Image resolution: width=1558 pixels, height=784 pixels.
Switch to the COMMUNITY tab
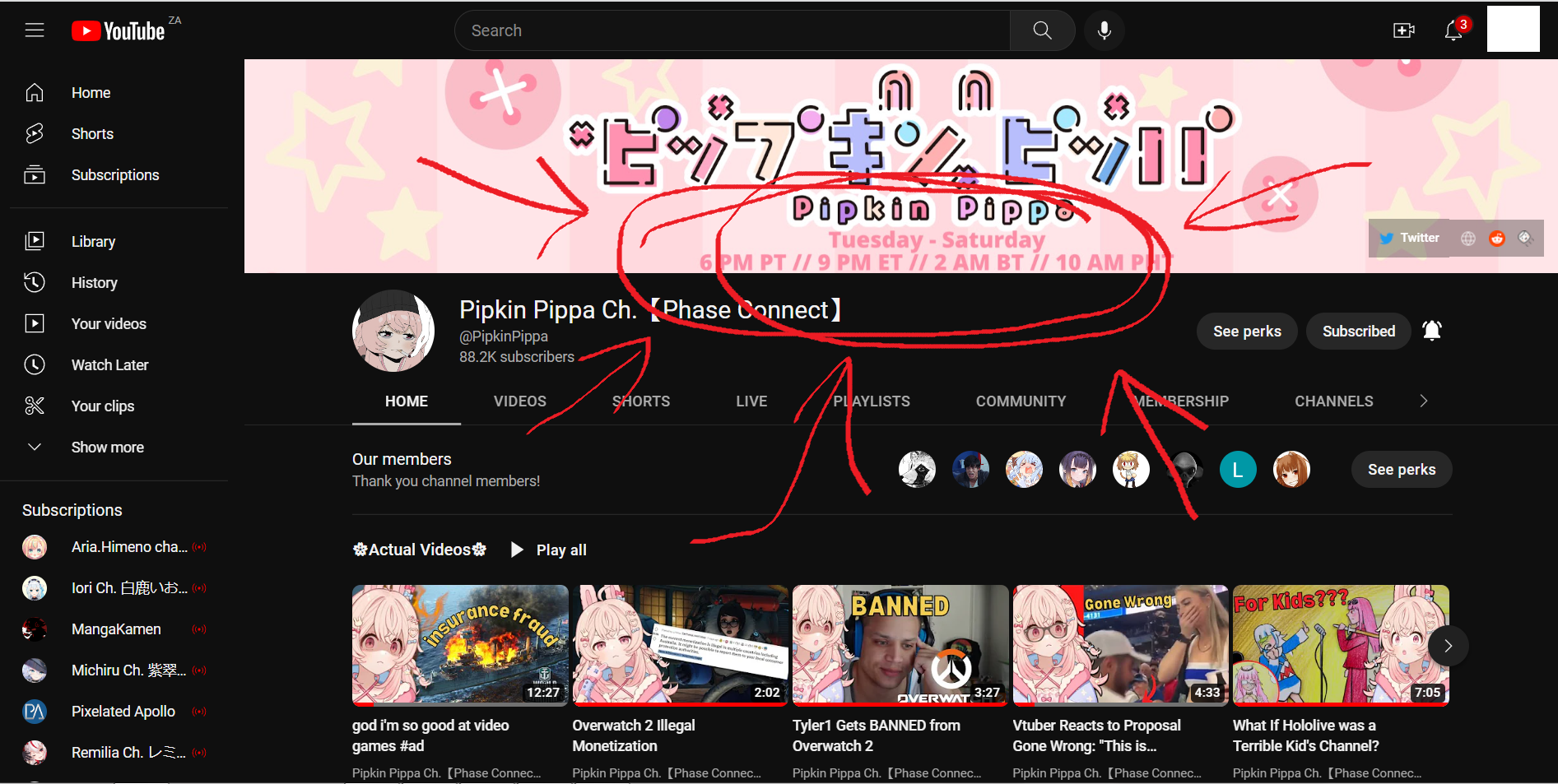(1021, 401)
